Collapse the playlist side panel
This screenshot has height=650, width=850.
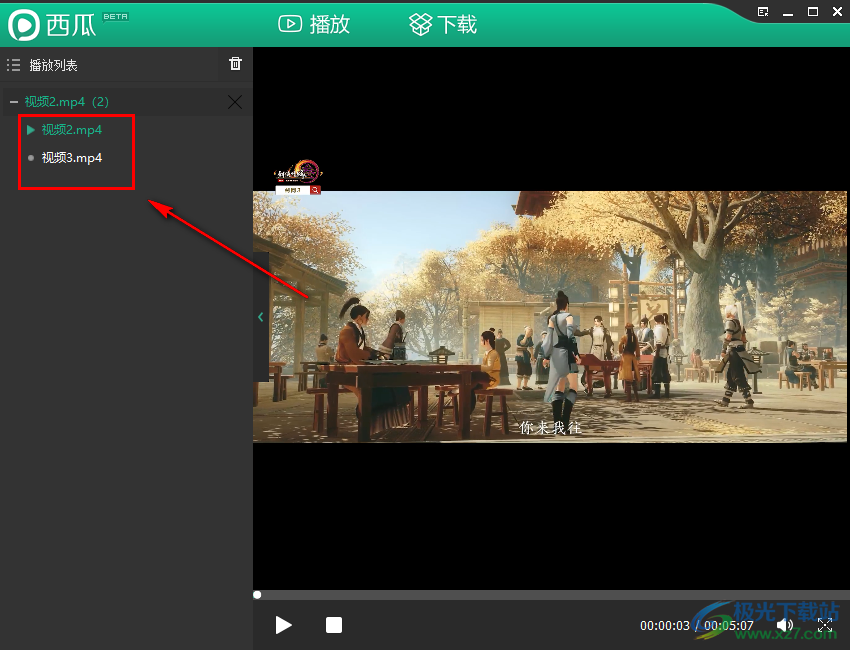tap(261, 317)
